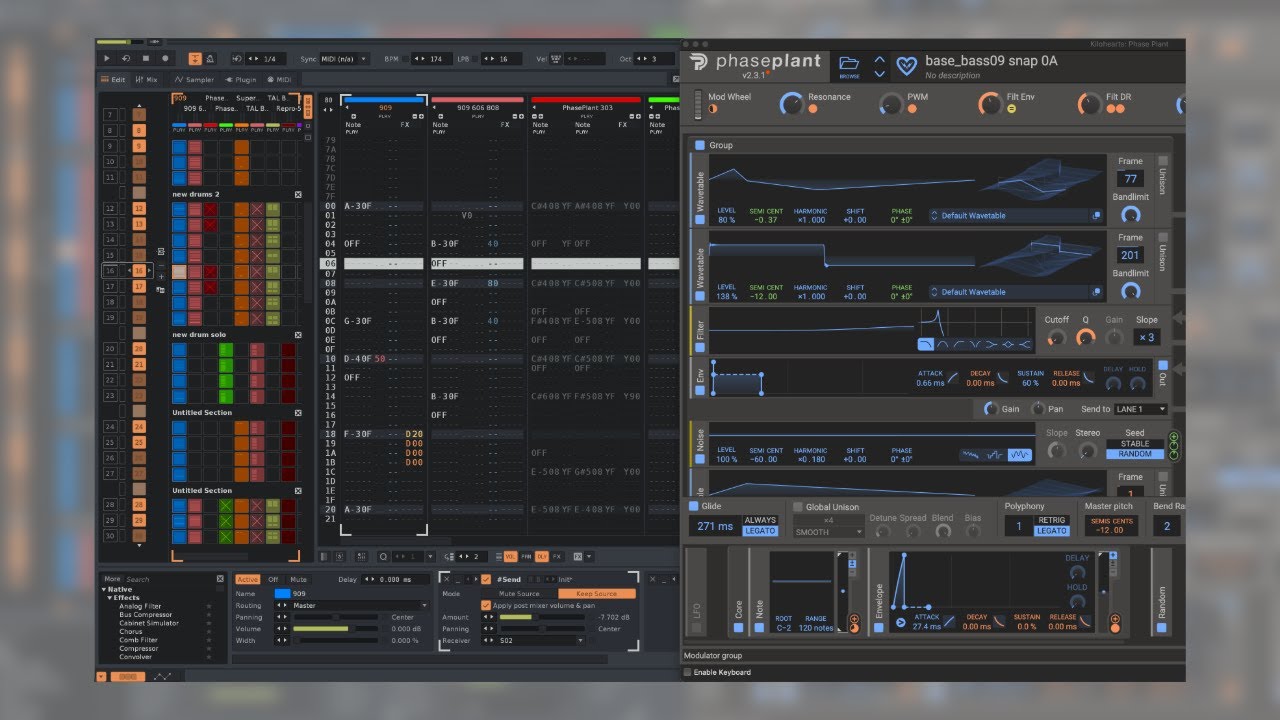Viewport: 1280px width, 720px height.
Task: Set track state to Active
Action: [x=247, y=579]
